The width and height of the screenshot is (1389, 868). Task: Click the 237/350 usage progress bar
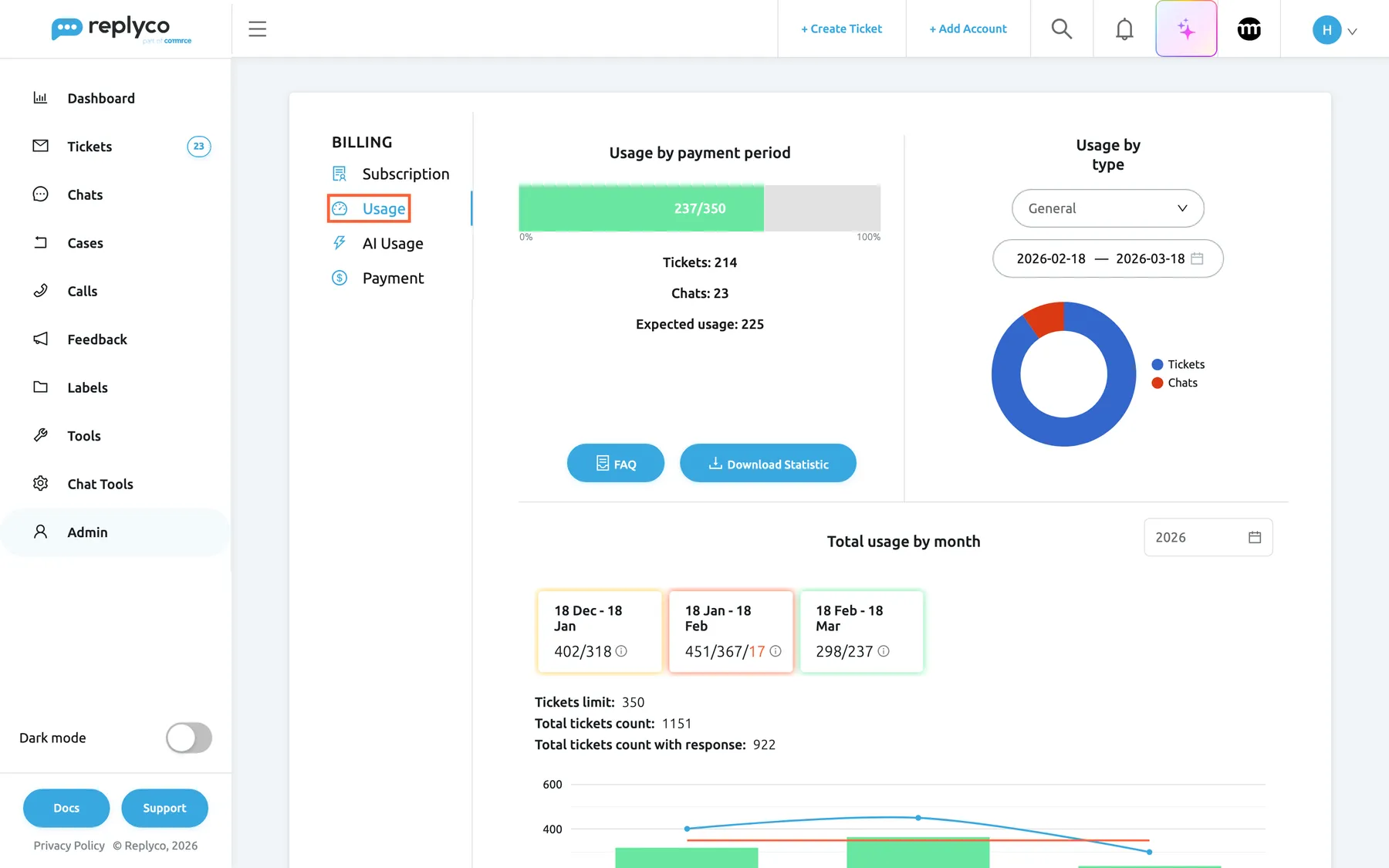699,208
